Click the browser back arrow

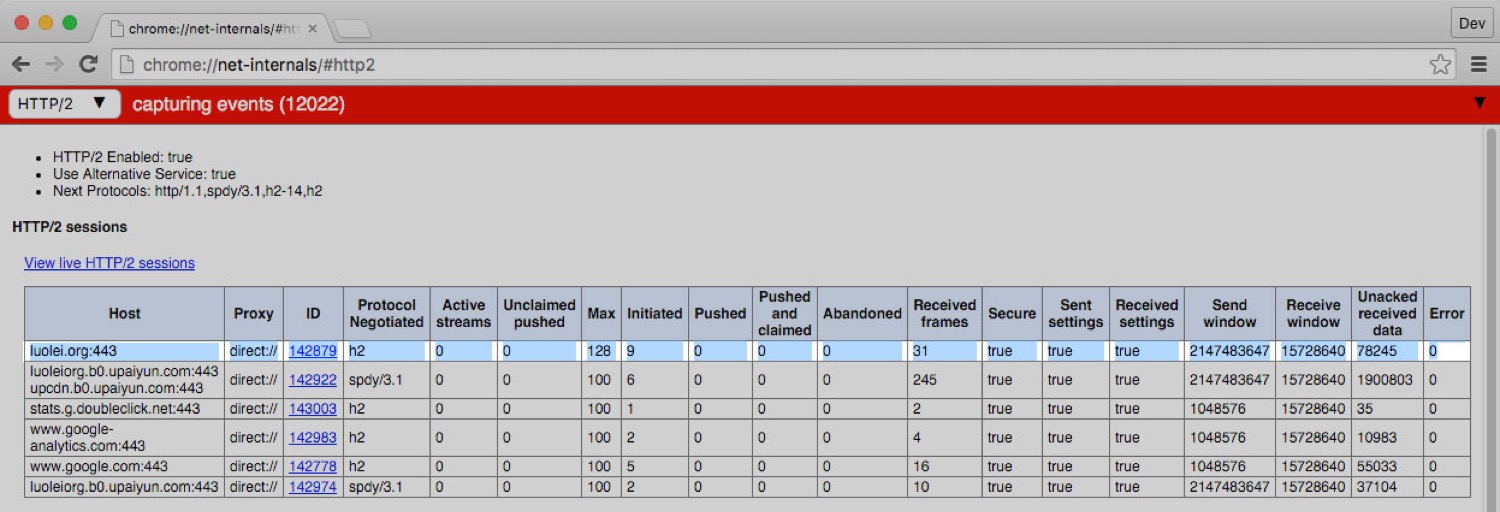[x=20, y=65]
